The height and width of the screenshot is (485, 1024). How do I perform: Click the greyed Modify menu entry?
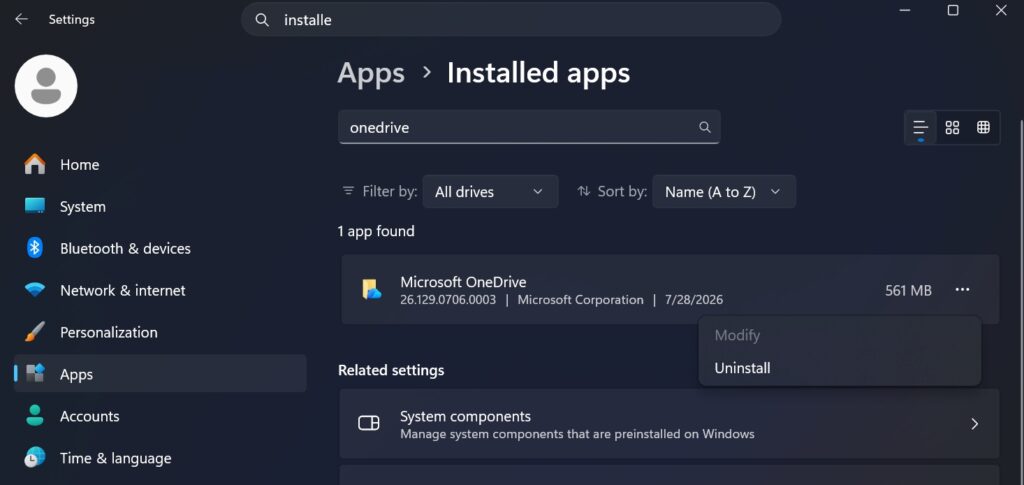[x=840, y=336]
